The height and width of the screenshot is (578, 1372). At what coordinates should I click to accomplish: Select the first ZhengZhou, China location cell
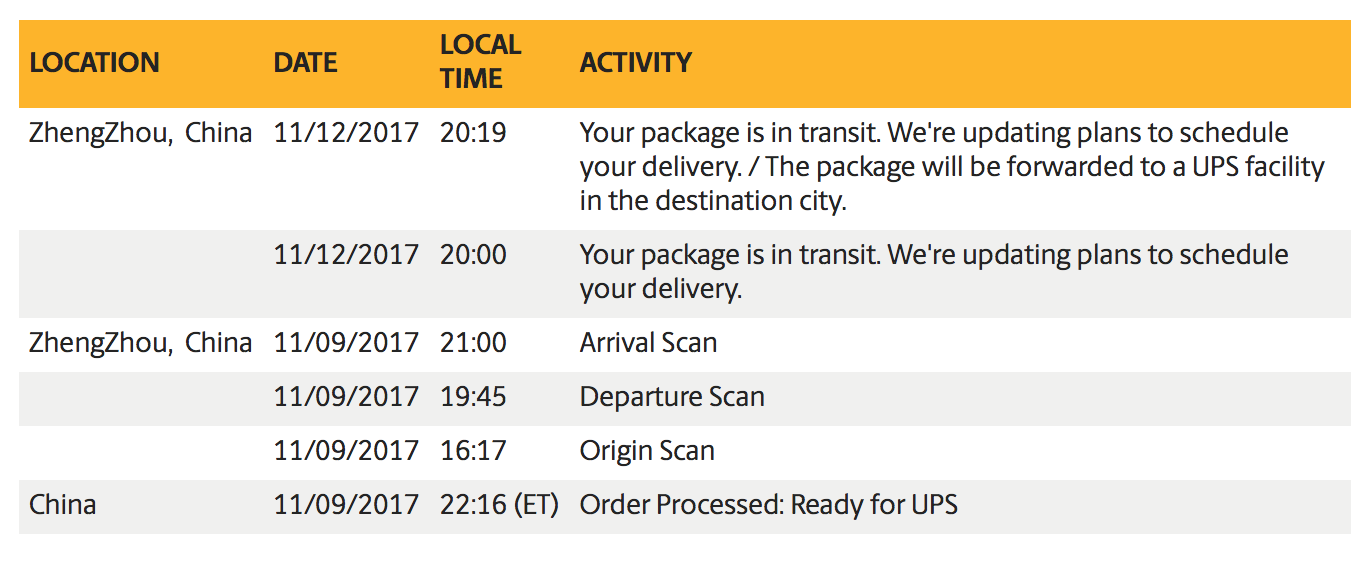(x=141, y=133)
